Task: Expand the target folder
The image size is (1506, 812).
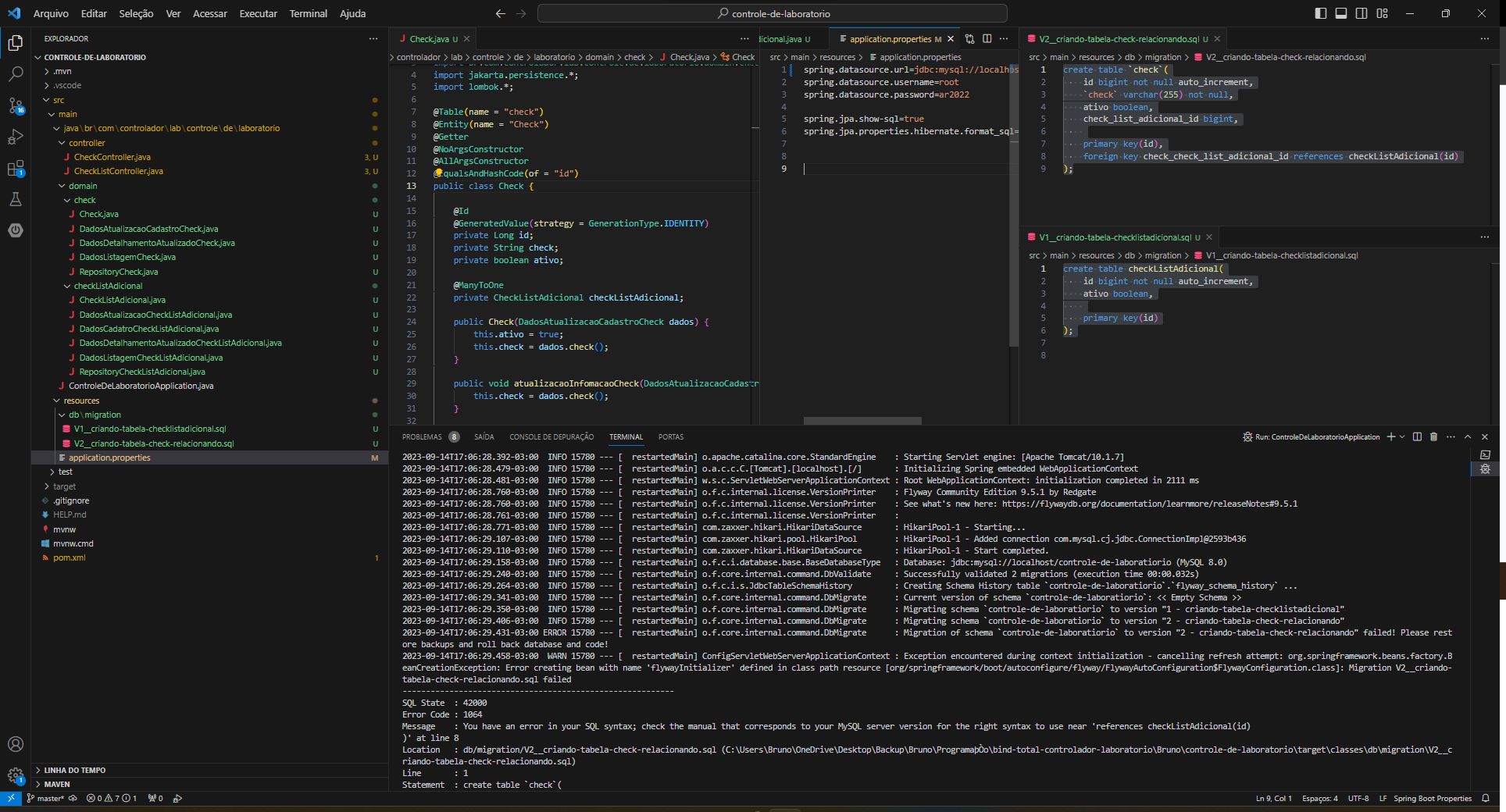Action: click(64, 486)
